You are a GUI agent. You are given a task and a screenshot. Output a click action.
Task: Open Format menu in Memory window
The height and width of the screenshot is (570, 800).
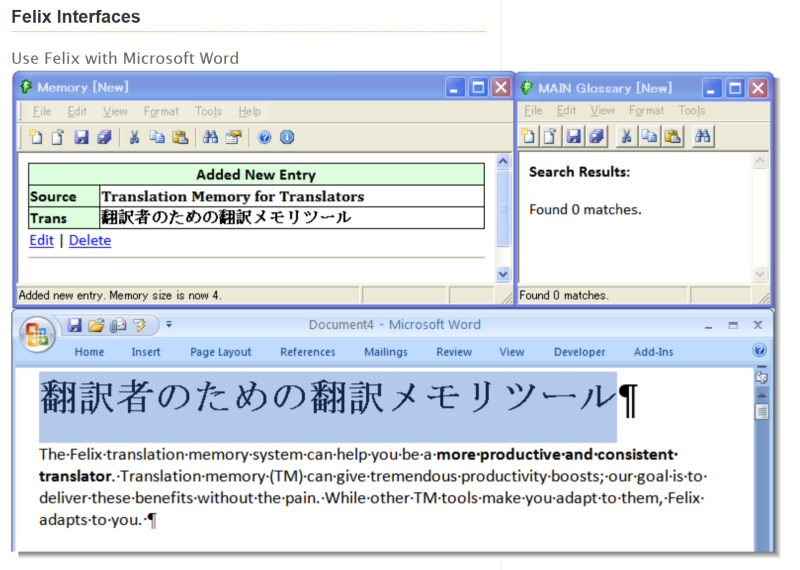(x=161, y=111)
